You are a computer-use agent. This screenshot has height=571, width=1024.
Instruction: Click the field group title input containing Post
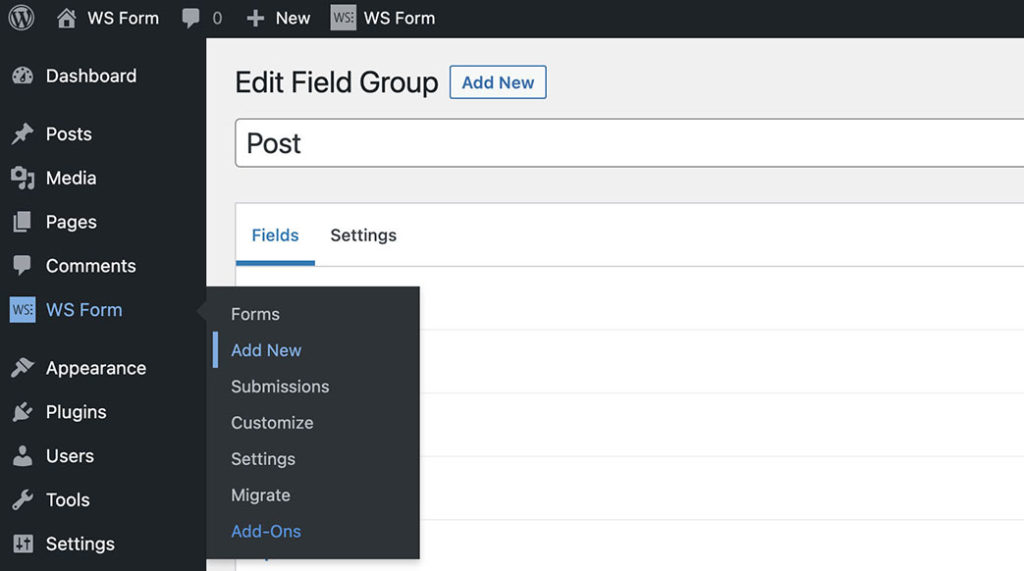click(x=630, y=143)
